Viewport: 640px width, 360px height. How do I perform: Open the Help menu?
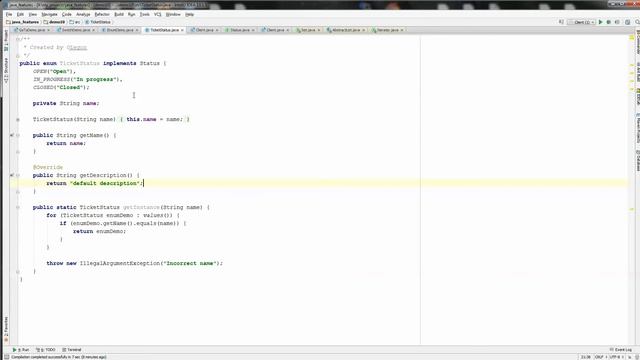[189, 14]
